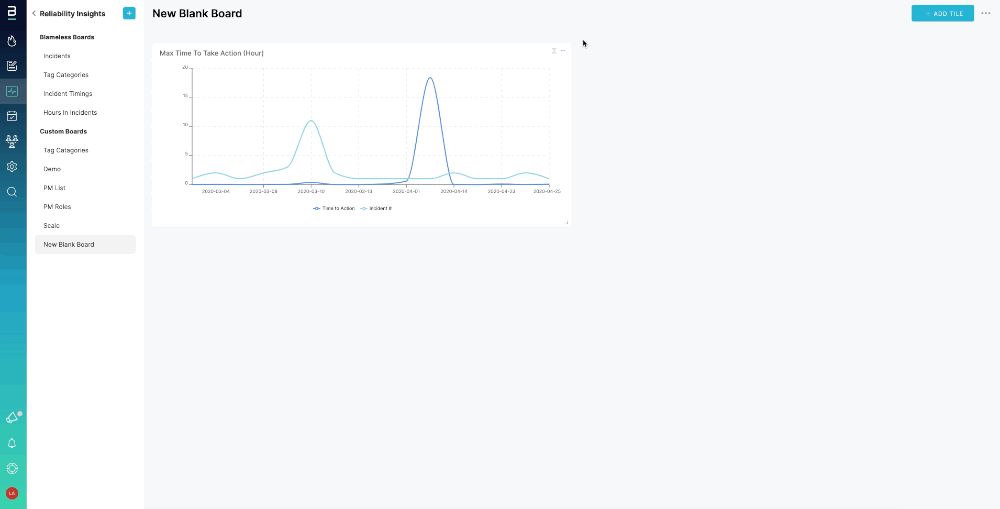Collapse the Reliability Insights panel with back chevron
This screenshot has height=509, width=1000.
[x=34, y=13]
